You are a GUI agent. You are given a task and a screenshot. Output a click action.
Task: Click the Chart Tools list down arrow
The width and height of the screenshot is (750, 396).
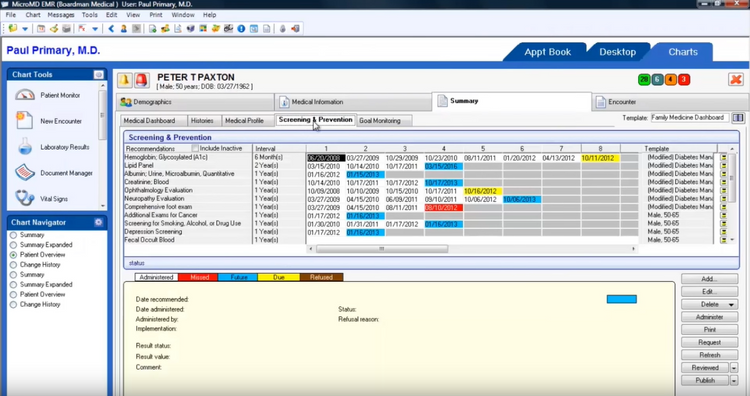point(103,206)
